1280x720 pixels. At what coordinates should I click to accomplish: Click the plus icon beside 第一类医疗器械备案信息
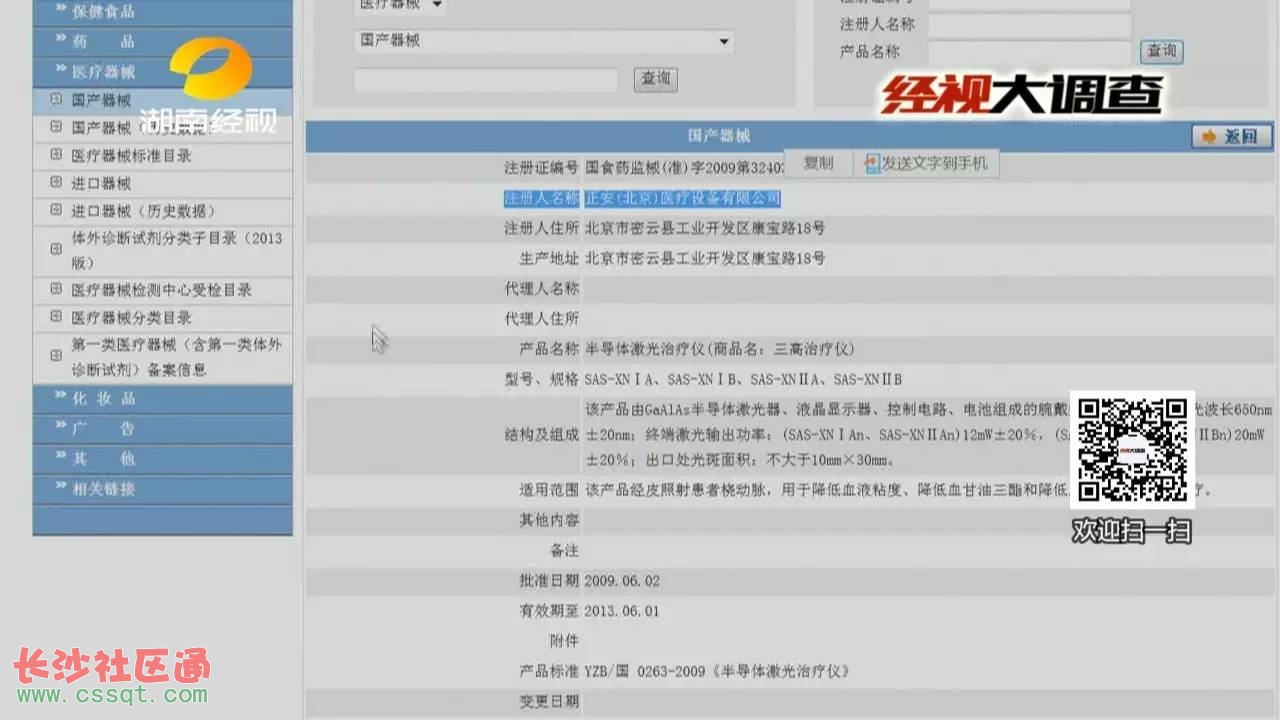(x=55, y=356)
